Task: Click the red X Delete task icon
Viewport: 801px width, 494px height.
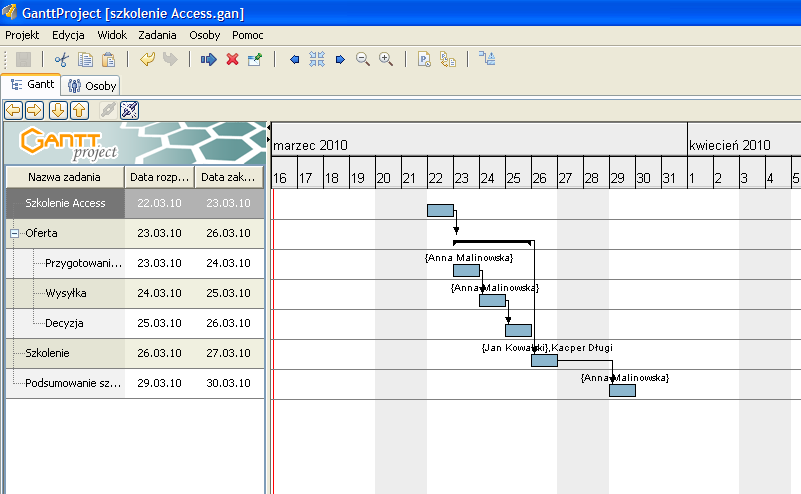Action: tap(232, 59)
